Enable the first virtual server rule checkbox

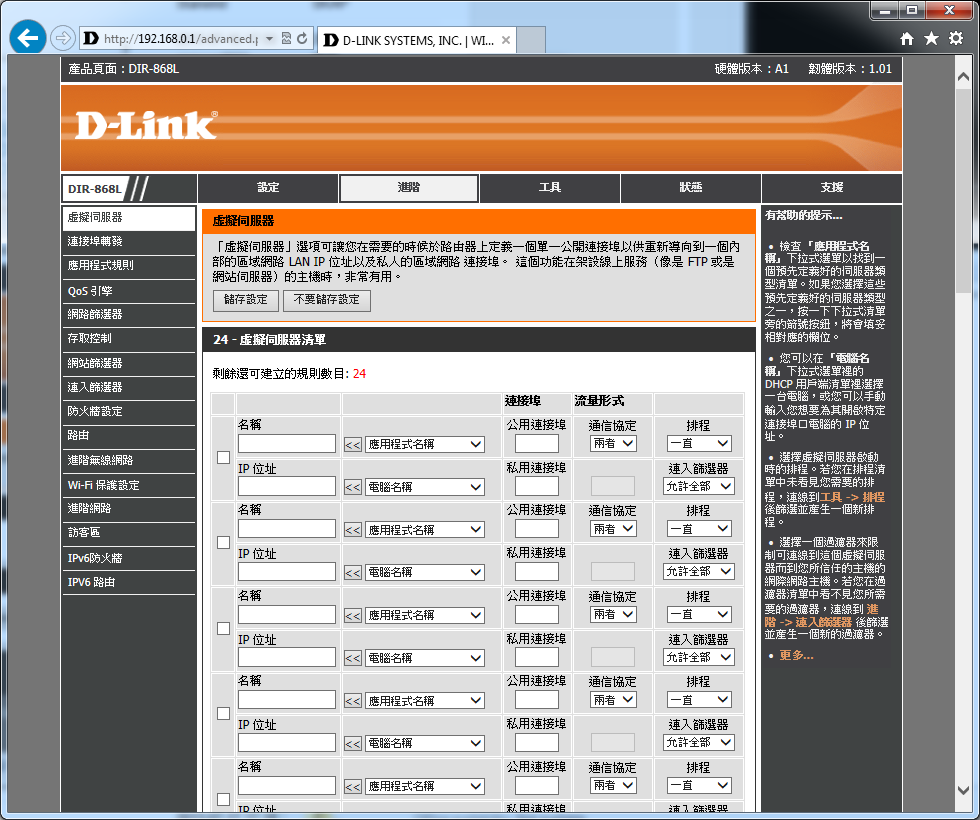[x=223, y=457]
